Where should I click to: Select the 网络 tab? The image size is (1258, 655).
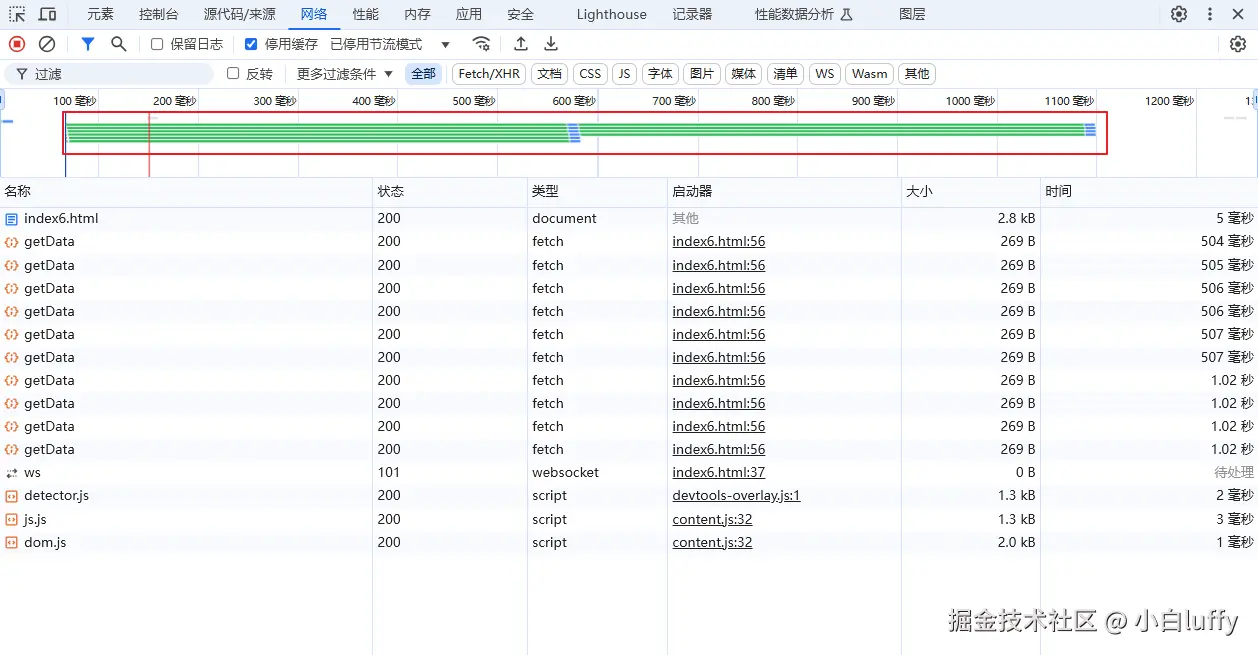pos(314,14)
